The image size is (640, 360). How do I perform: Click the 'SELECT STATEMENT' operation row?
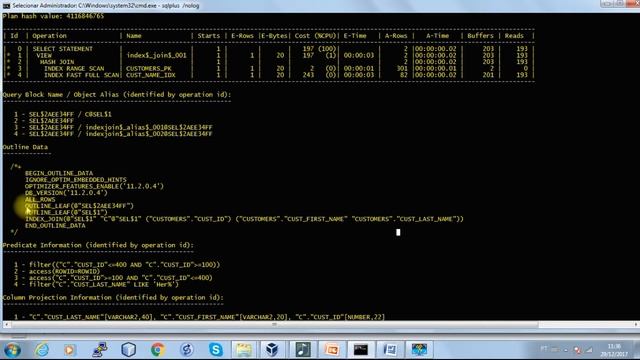click(x=62, y=49)
